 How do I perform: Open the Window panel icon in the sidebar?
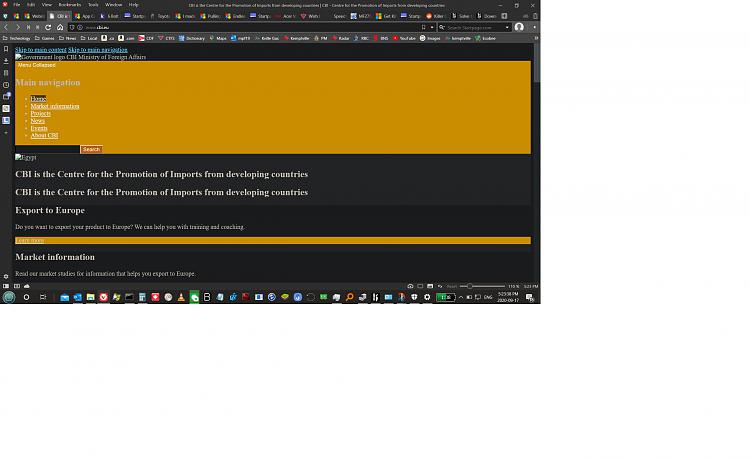point(6,97)
